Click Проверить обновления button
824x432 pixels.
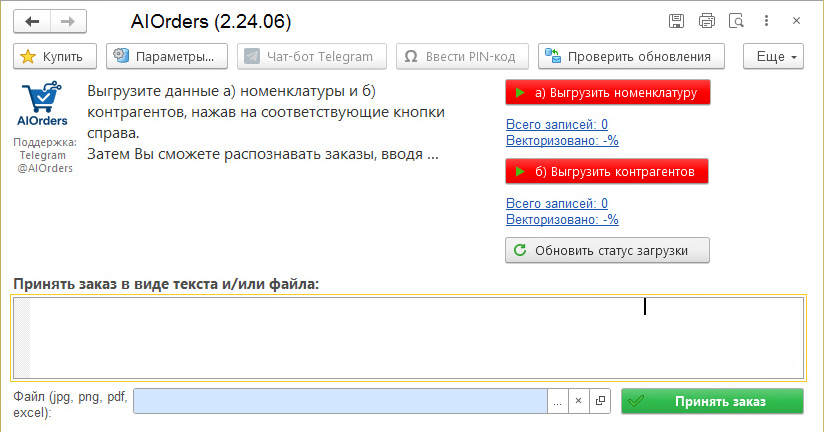631,57
